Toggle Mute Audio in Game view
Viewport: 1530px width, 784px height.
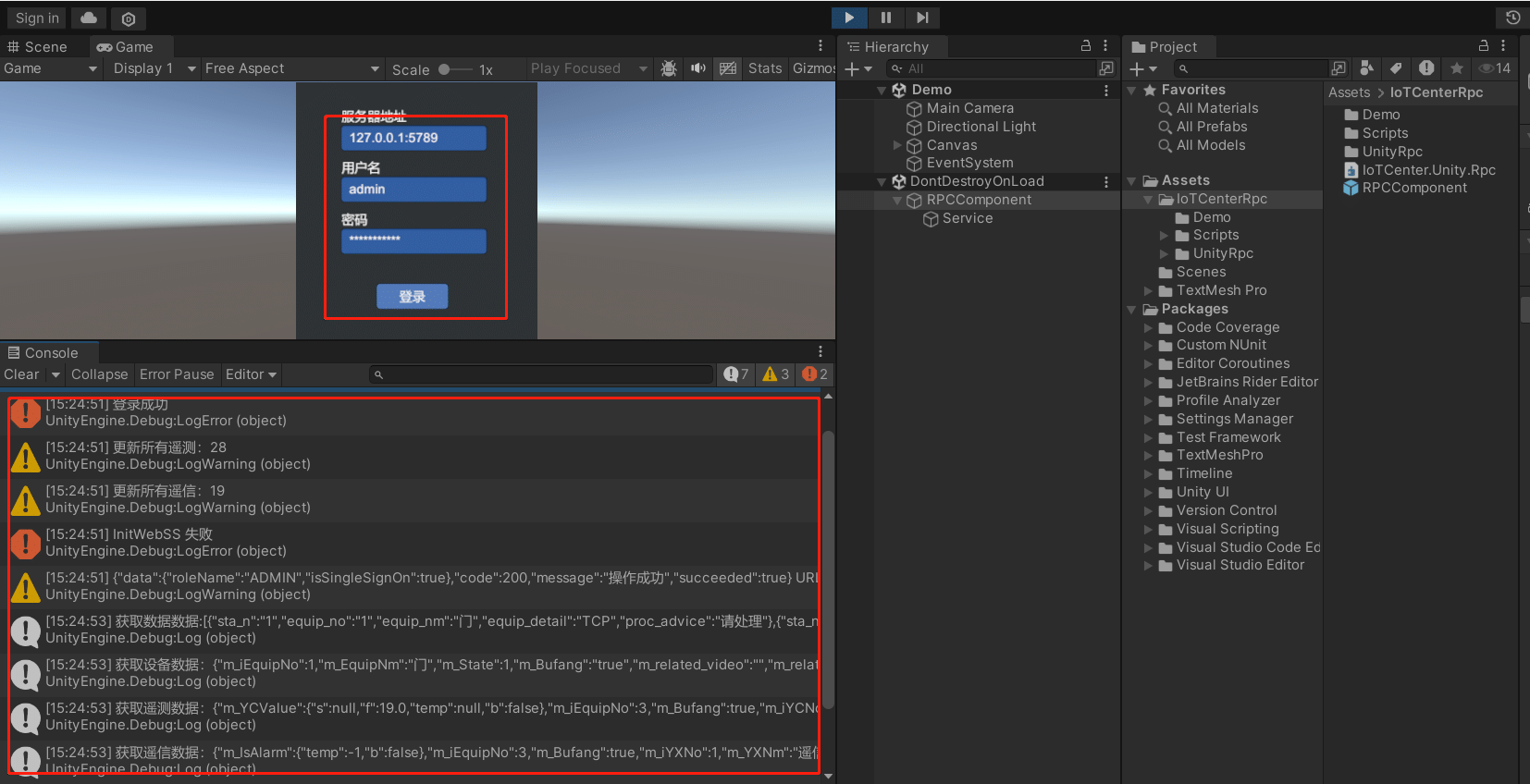point(698,68)
